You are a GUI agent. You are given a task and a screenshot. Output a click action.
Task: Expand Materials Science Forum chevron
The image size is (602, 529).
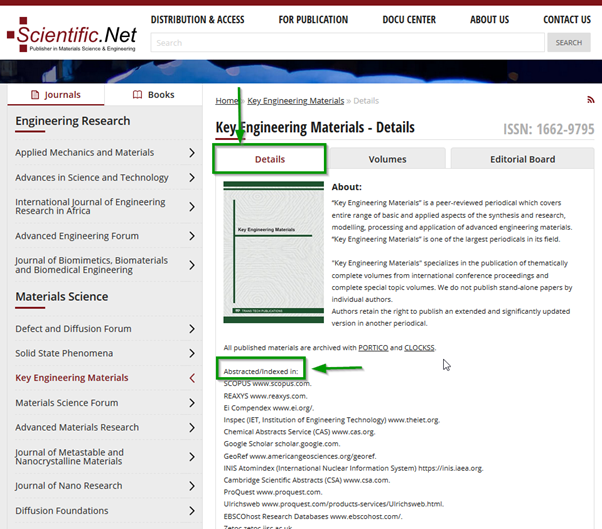point(192,403)
